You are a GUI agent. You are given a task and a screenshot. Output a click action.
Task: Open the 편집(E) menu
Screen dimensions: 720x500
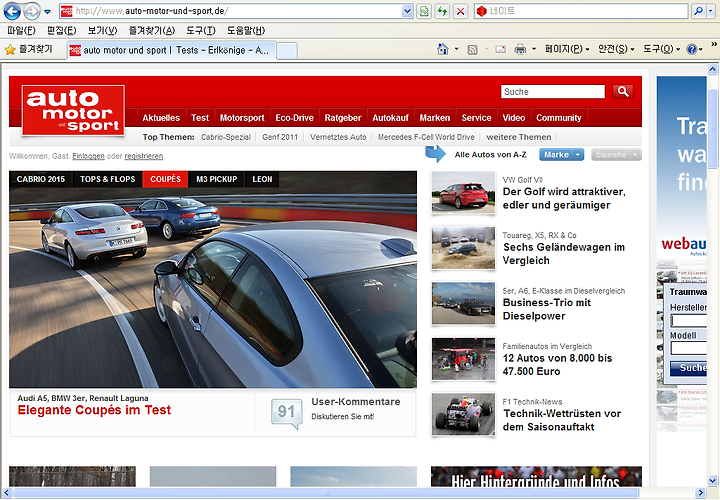click(62, 31)
